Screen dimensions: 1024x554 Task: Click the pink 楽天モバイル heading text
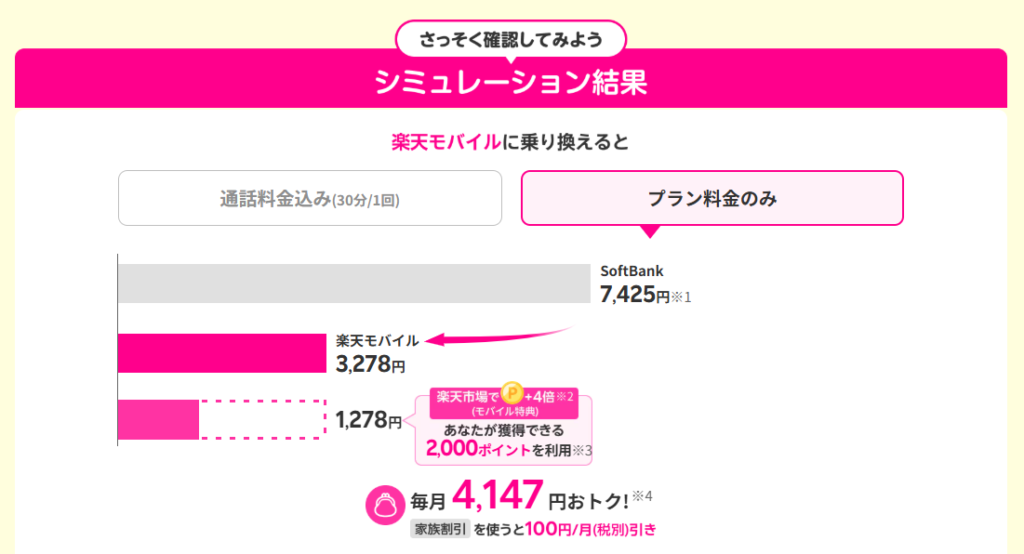(x=446, y=142)
